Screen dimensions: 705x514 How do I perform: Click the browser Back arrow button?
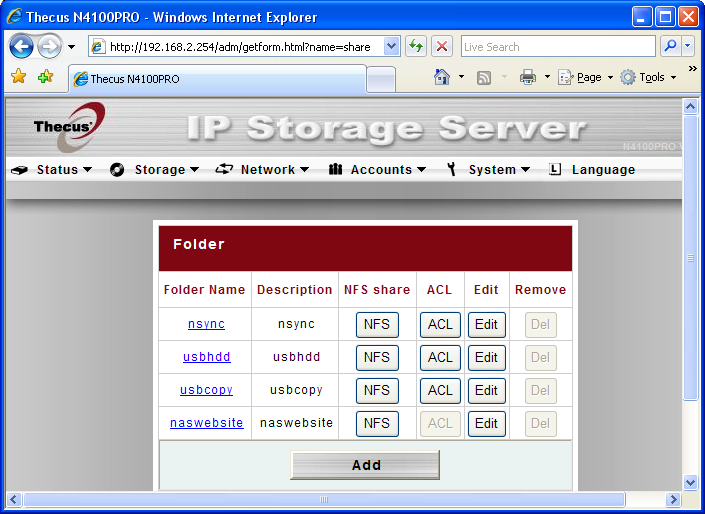tap(22, 47)
